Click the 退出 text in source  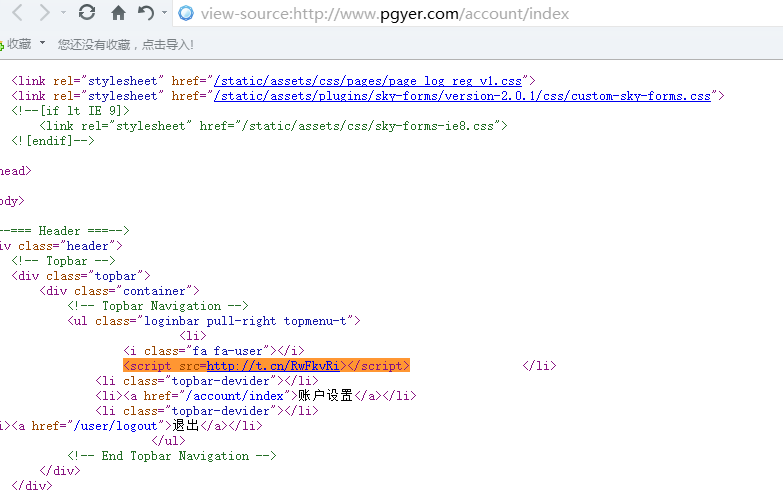pyautogui.click(x=186, y=426)
